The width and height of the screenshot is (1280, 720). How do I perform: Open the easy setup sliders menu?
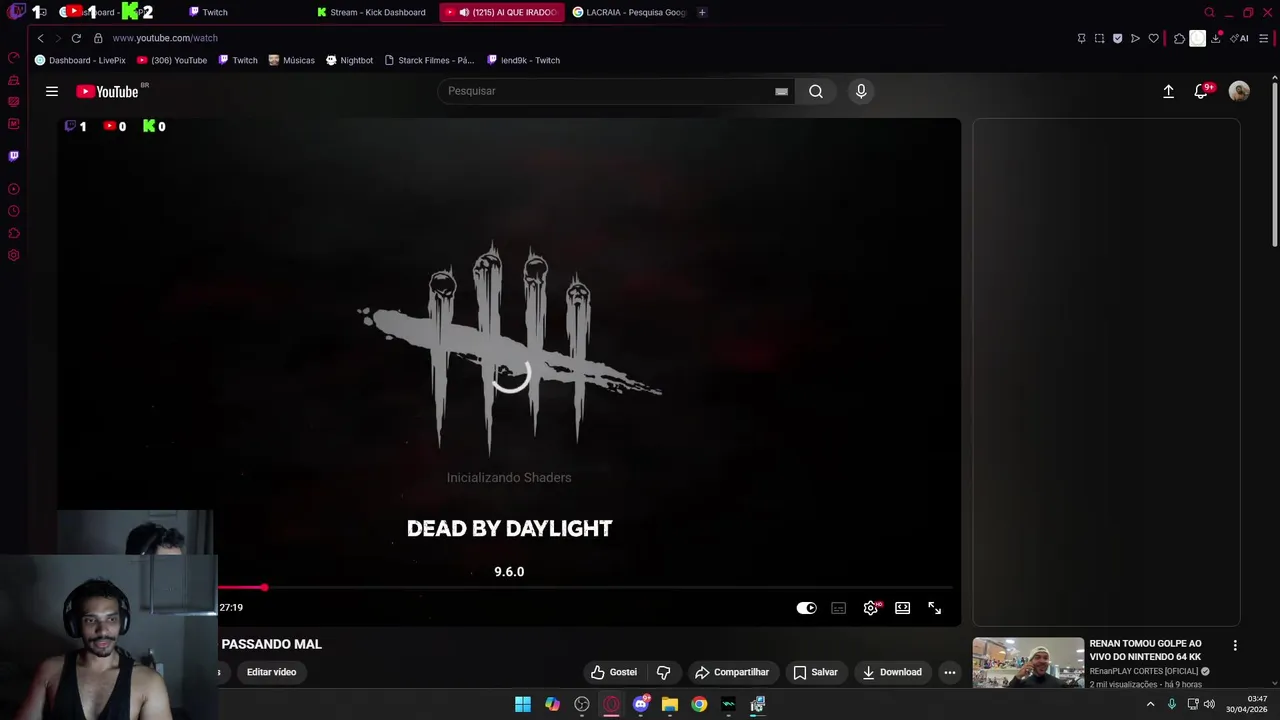click(x=1264, y=38)
